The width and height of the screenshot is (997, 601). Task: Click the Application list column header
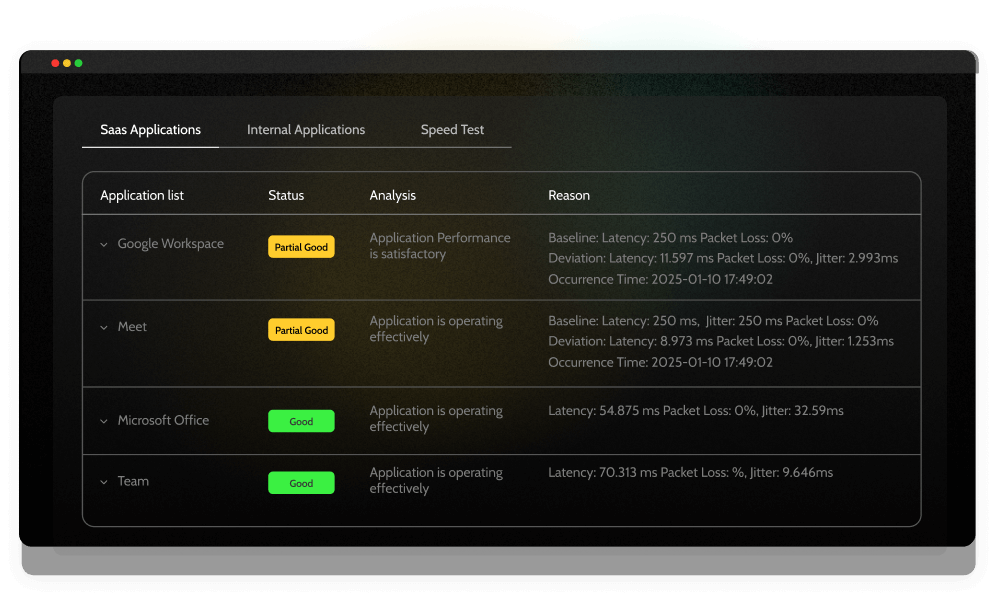[142, 195]
